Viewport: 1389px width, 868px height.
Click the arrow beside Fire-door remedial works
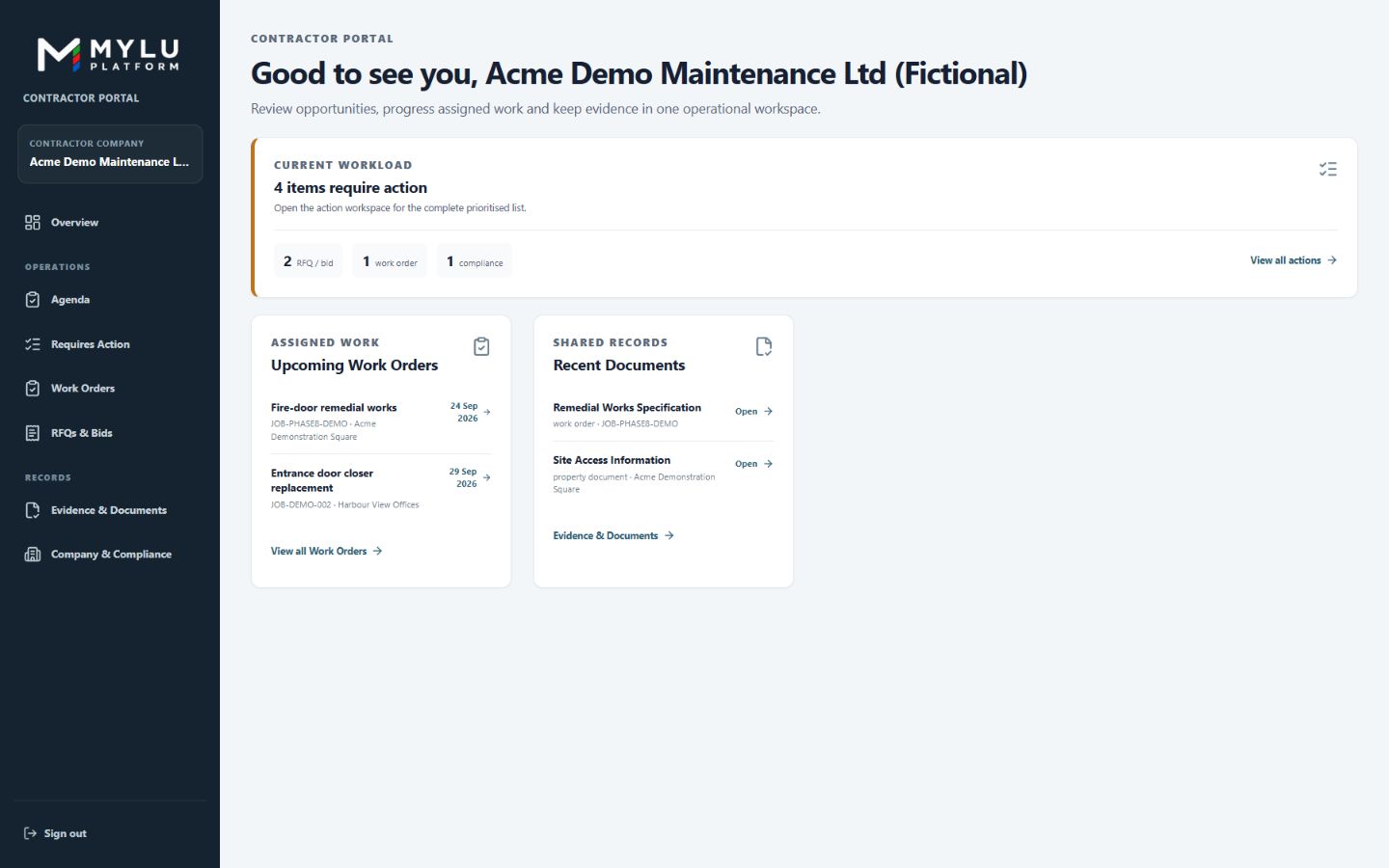point(487,412)
